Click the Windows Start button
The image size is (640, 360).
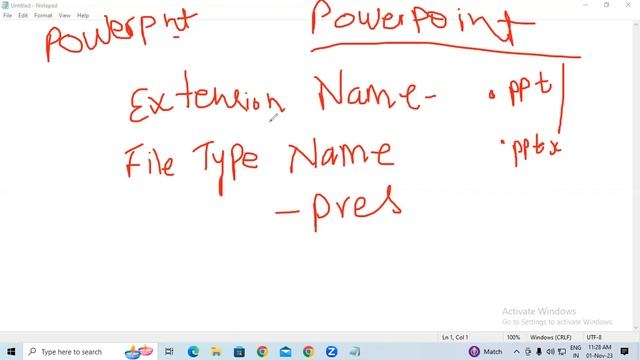click(x=11, y=351)
